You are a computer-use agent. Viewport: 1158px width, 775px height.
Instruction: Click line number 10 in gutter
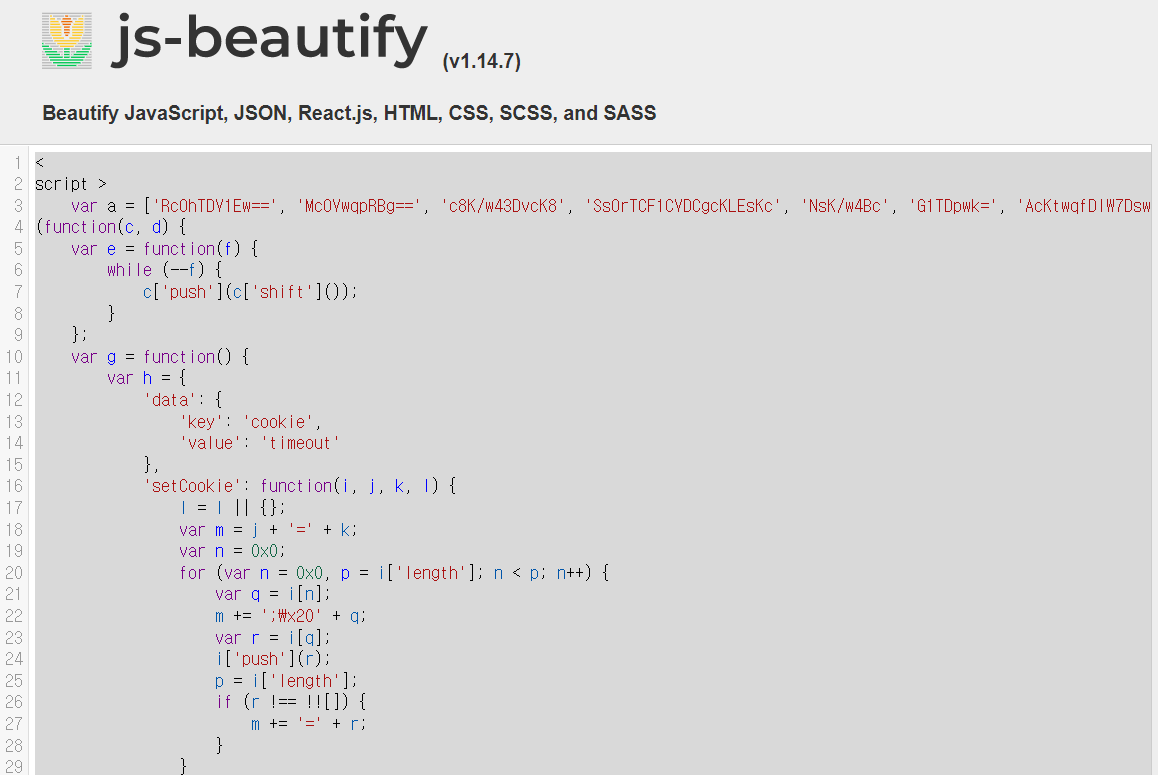pos(15,357)
